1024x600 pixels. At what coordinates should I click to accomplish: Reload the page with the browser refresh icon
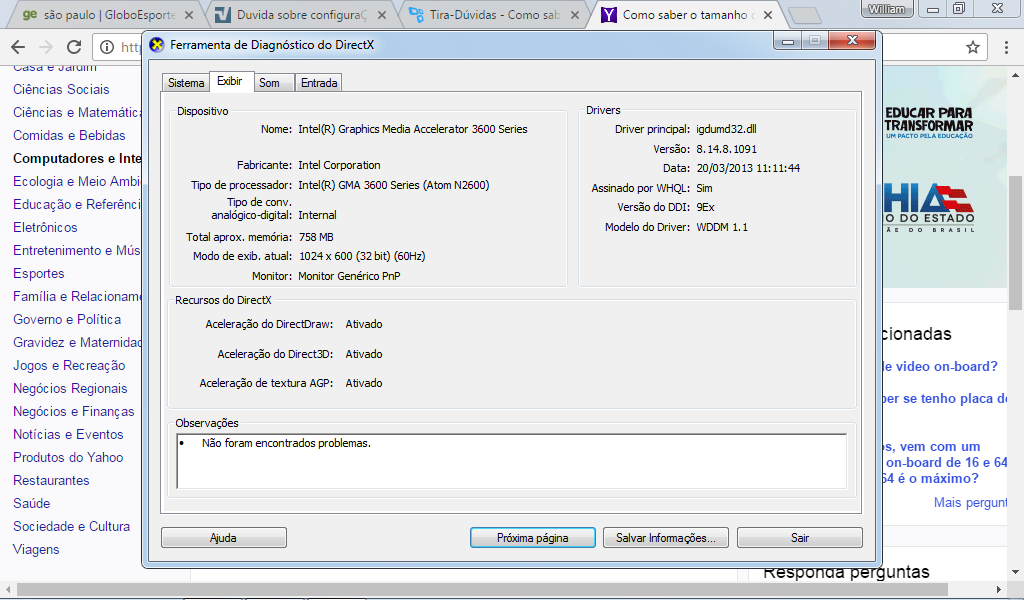(x=74, y=47)
